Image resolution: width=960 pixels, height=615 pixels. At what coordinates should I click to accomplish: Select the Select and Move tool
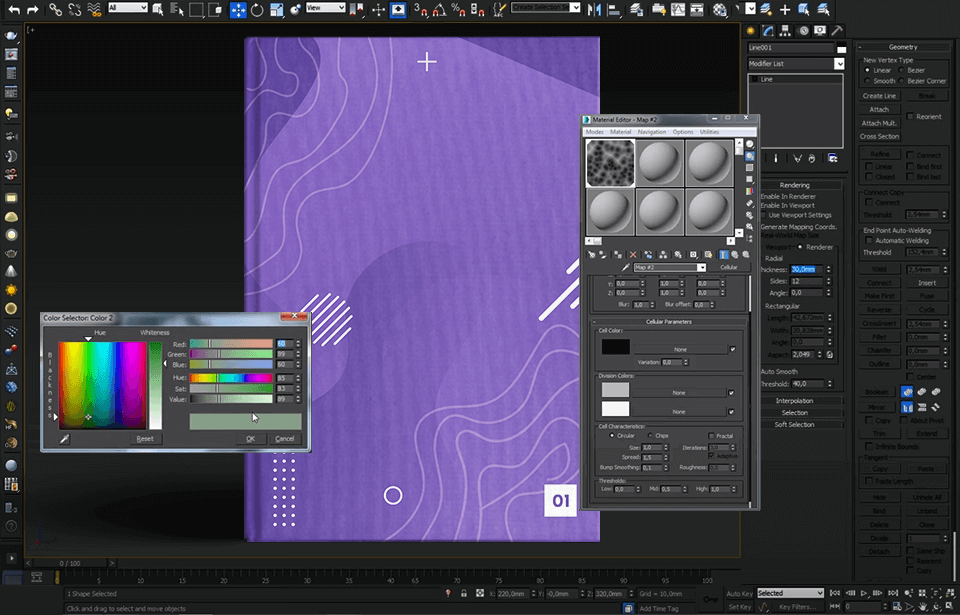point(240,9)
